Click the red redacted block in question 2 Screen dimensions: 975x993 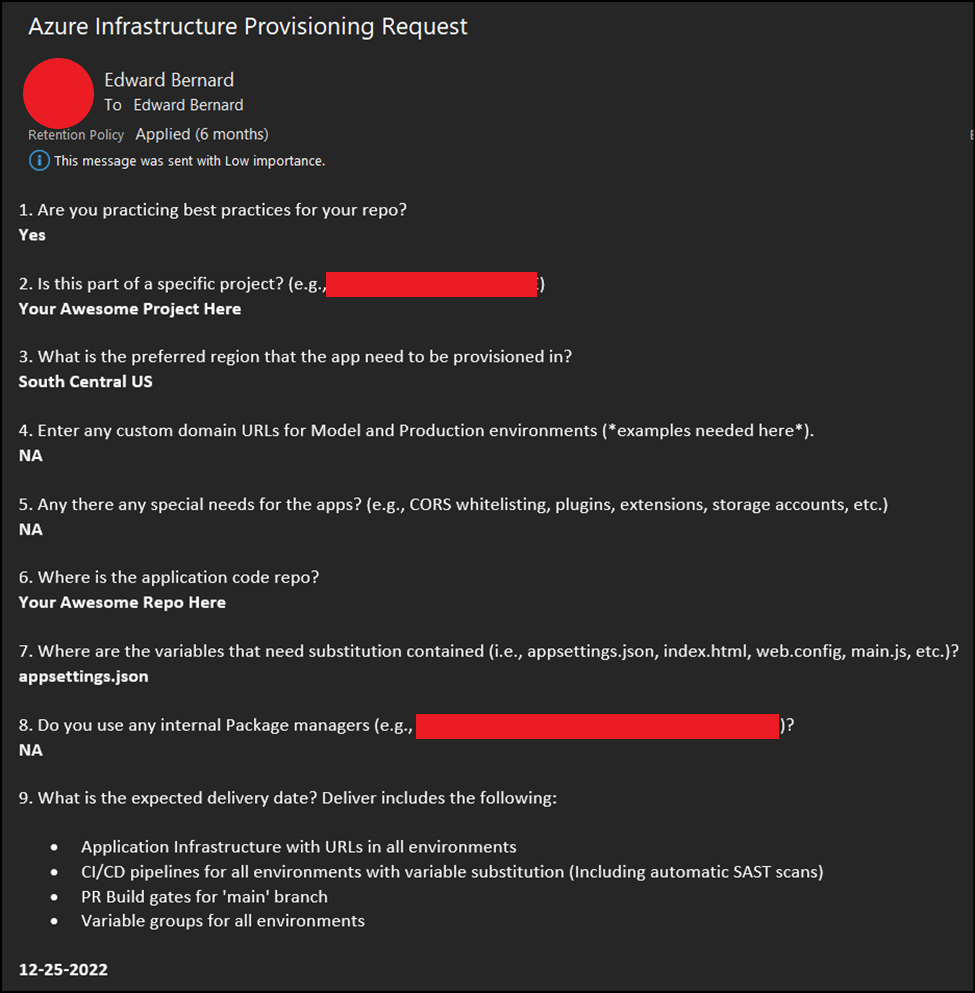click(x=432, y=284)
